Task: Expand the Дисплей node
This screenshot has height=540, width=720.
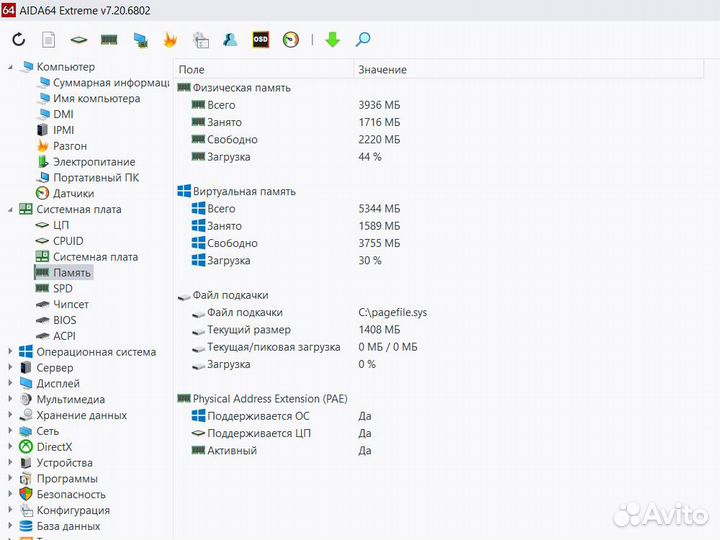Action: (10, 383)
